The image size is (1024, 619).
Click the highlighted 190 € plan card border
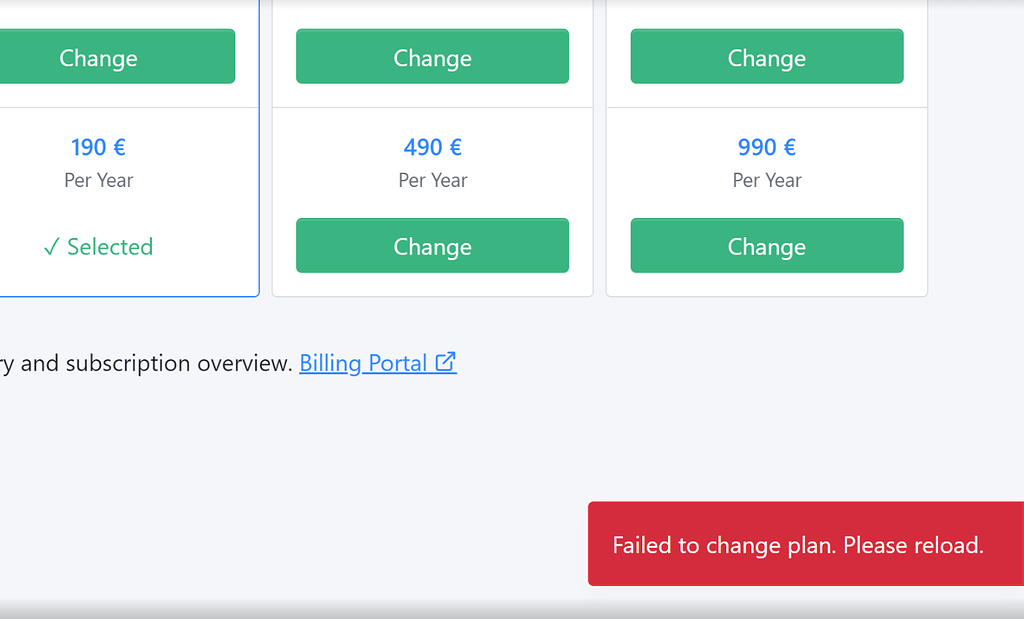coord(259,200)
